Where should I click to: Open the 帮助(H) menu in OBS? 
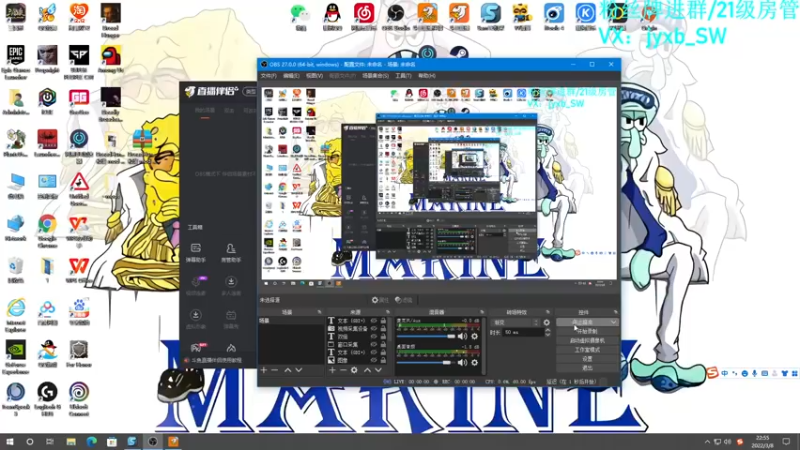pyautogui.click(x=427, y=76)
